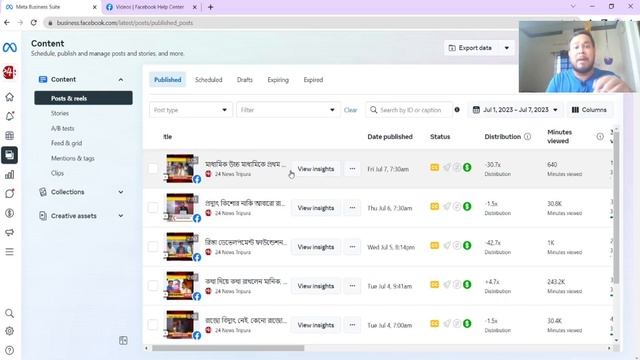
Task: View insights for Thu Jul 6 post
Action: pyautogui.click(x=316, y=208)
